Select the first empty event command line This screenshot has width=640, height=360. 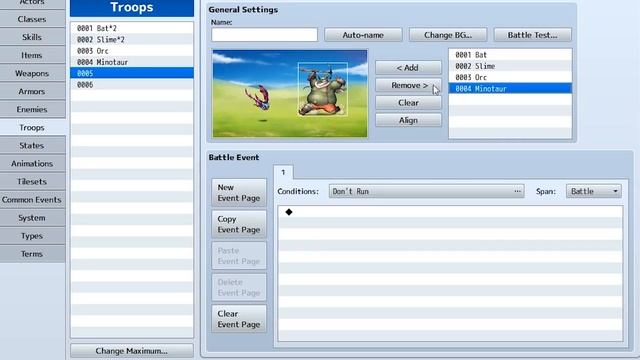450,212
